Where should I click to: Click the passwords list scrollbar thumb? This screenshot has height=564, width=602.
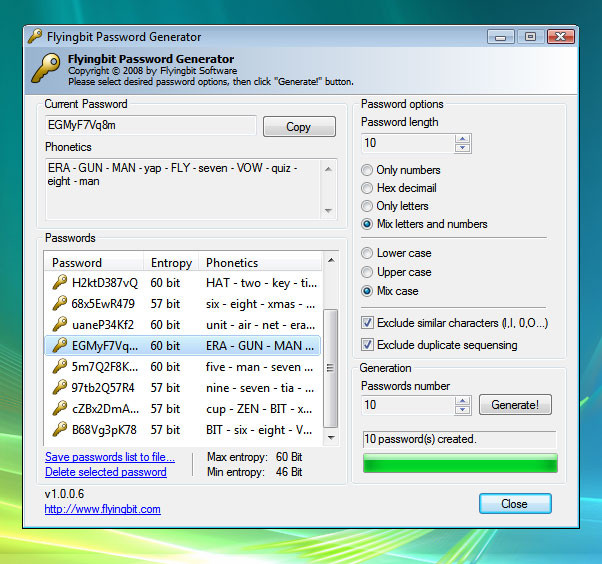(x=330, y=368)
